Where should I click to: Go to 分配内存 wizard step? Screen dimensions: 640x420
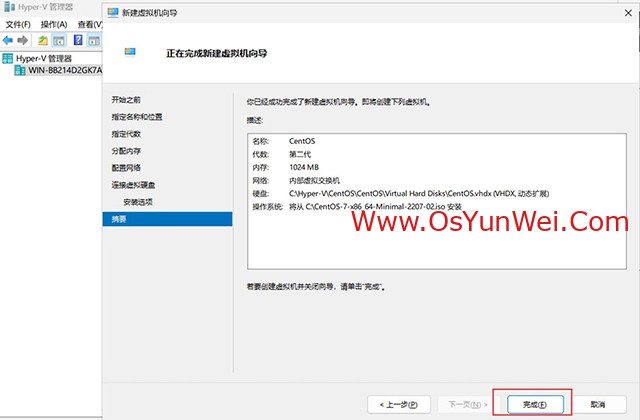tap(126, 151)
